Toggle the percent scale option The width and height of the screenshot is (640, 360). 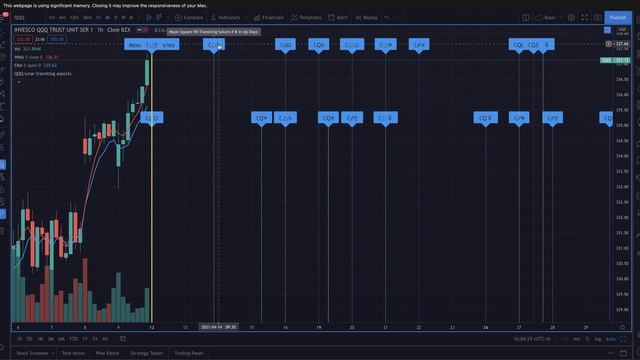coord(587,339)
